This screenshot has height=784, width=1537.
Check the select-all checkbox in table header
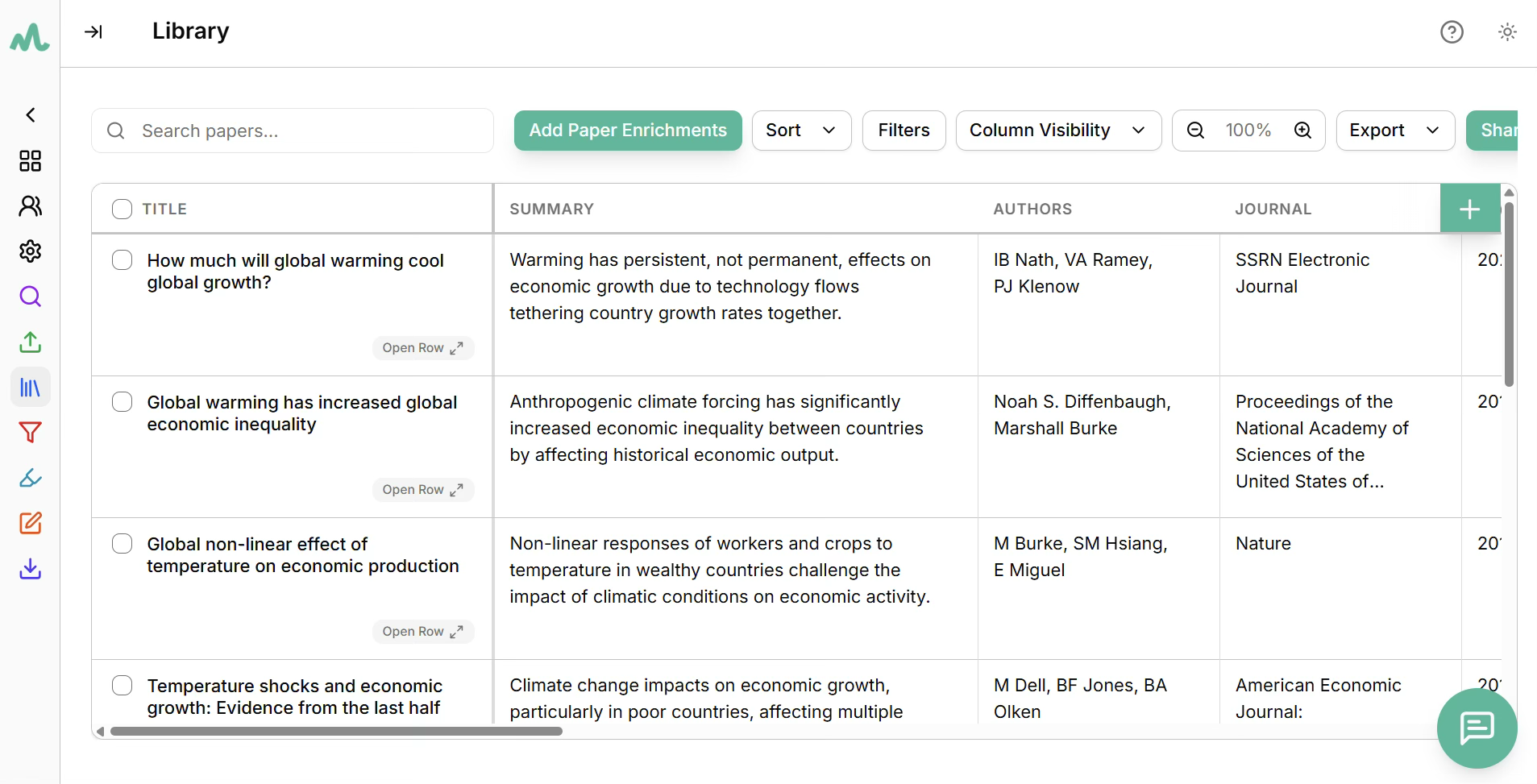122,208
